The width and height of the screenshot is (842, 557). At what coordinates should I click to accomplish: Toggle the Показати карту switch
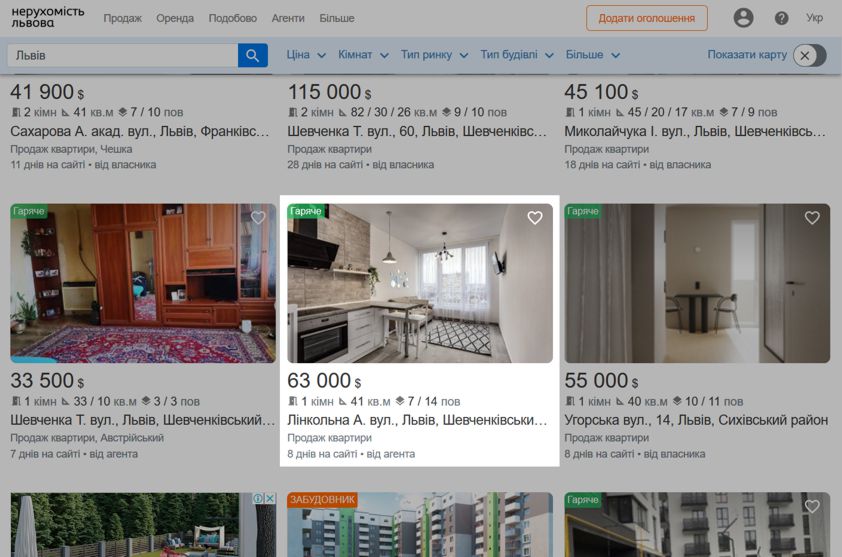tap(810, 55)
